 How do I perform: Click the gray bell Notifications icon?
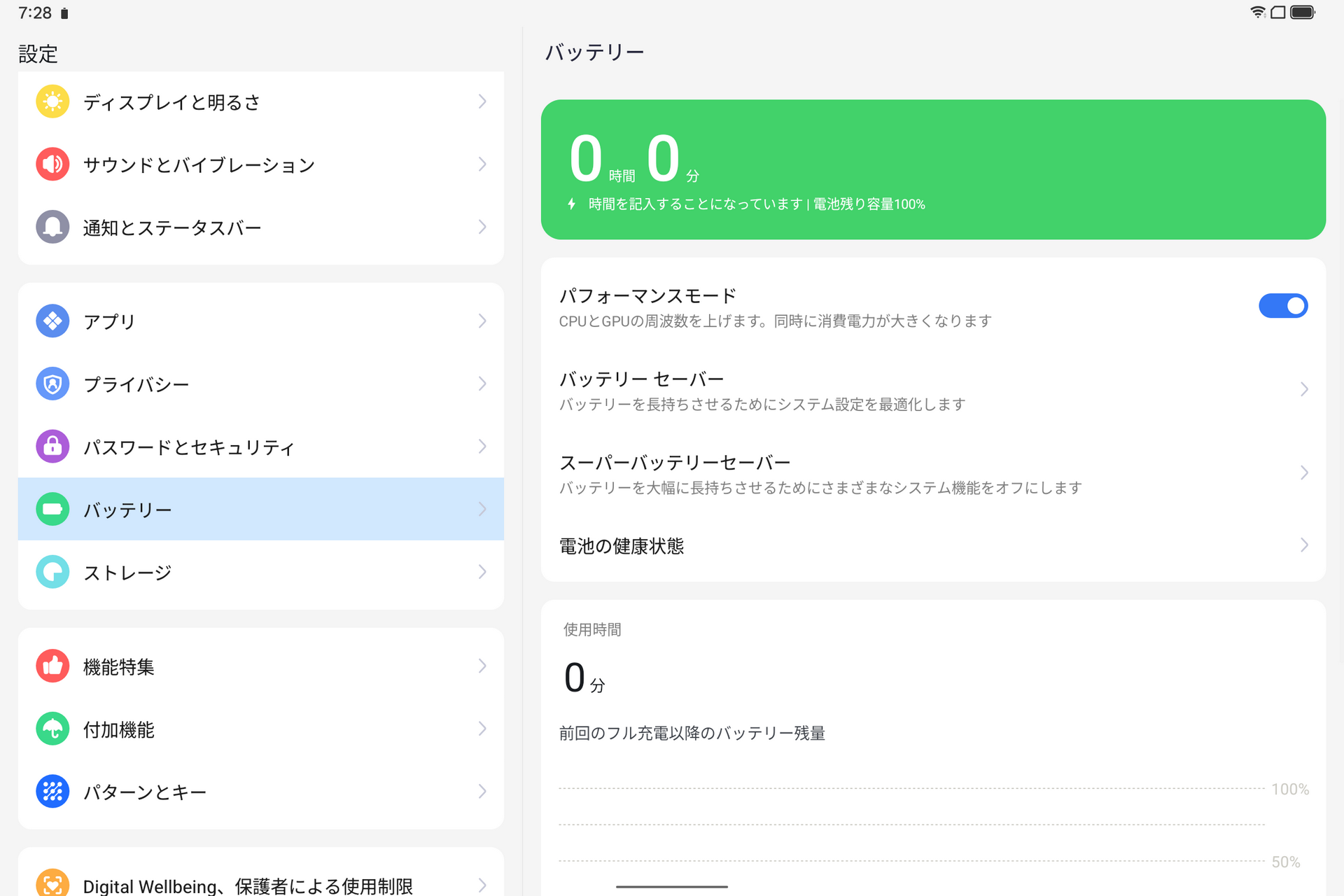tap(52, 227)
